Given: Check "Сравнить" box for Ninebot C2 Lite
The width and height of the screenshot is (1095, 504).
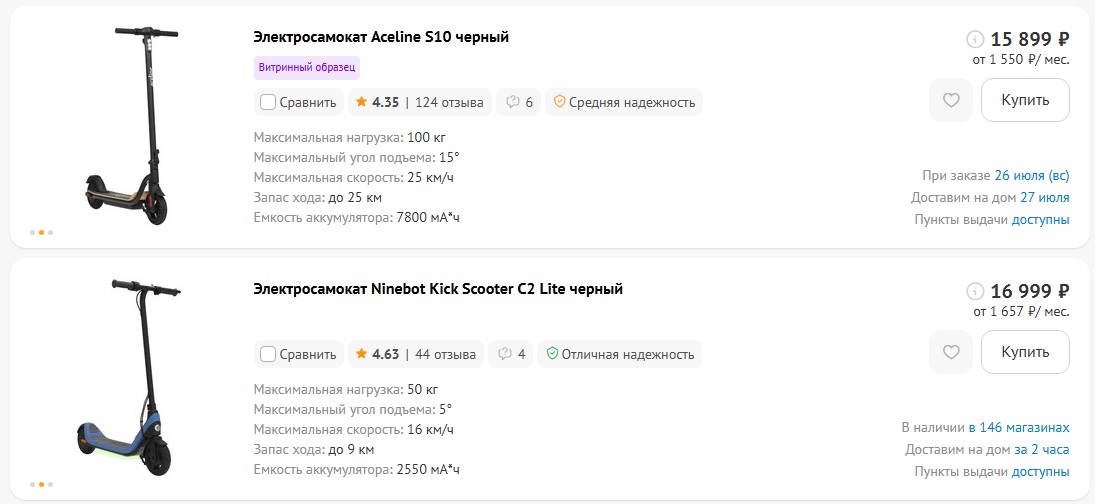Looking at the screenshot, I should (267, 355).
